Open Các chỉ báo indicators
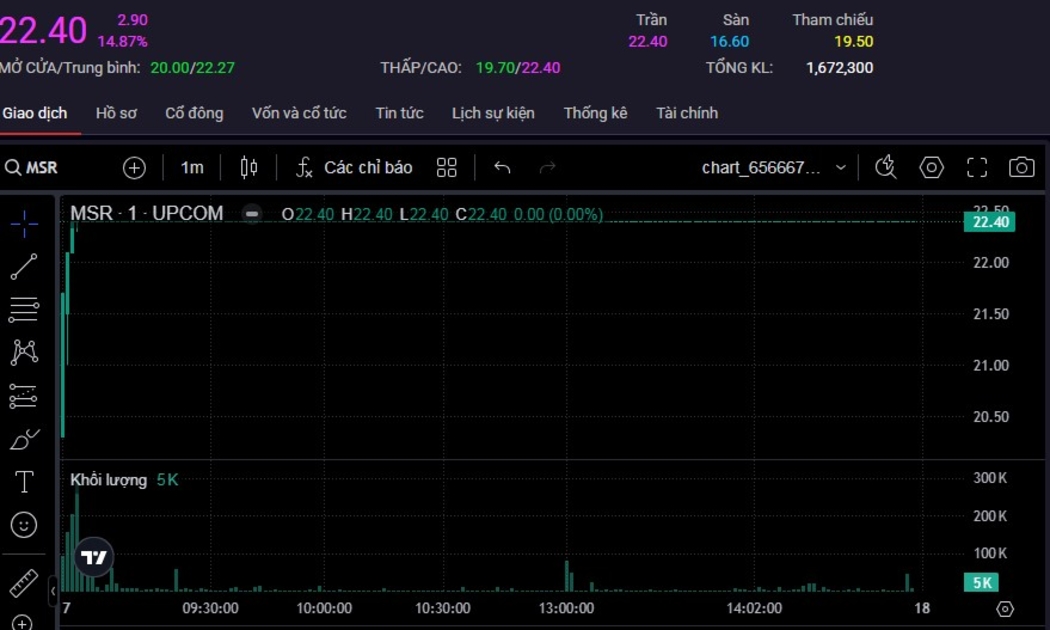 tap(355, 168)
